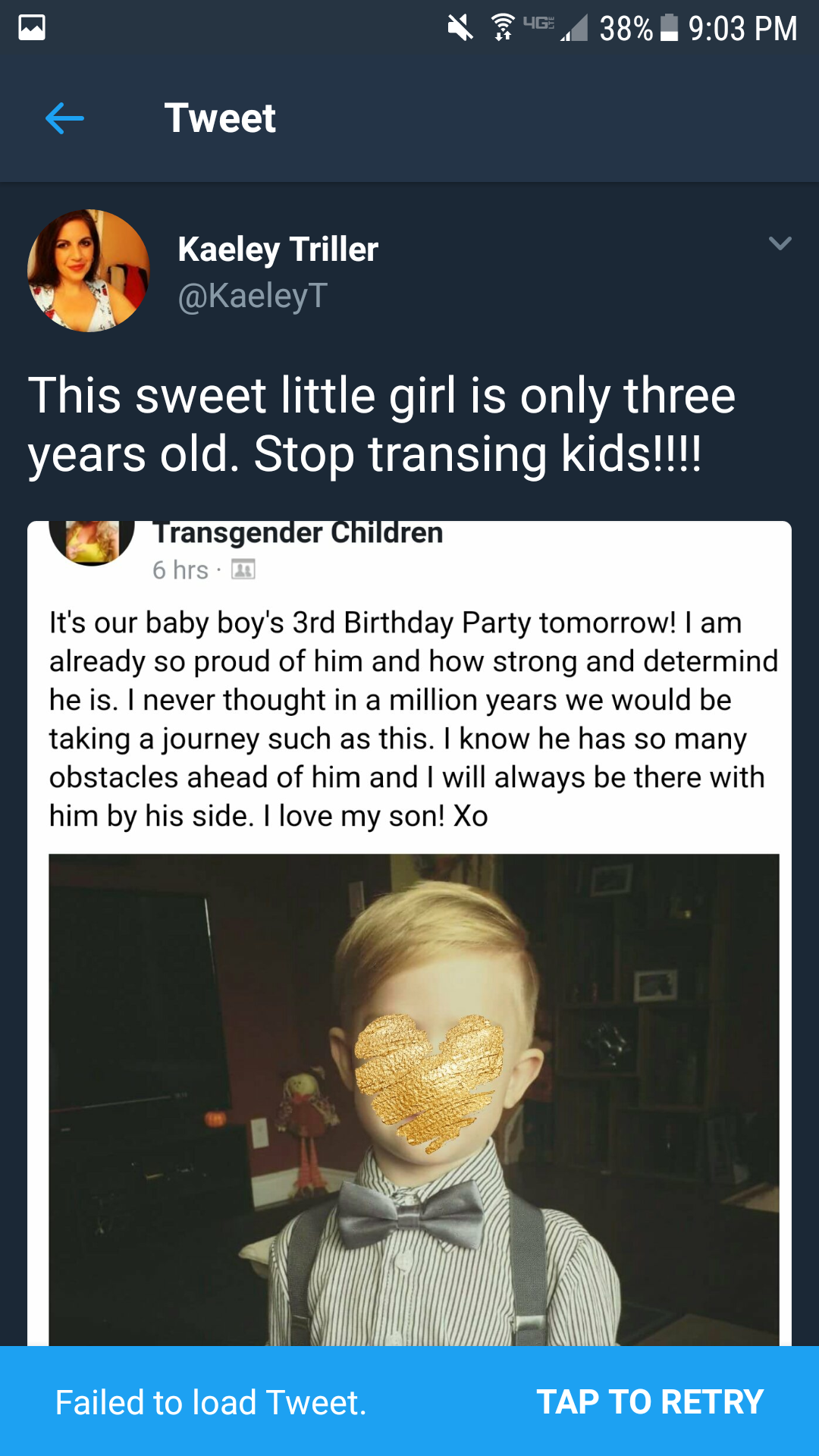
Task: Tap the Wi-Fi status icon
Action: click(502, 27)
